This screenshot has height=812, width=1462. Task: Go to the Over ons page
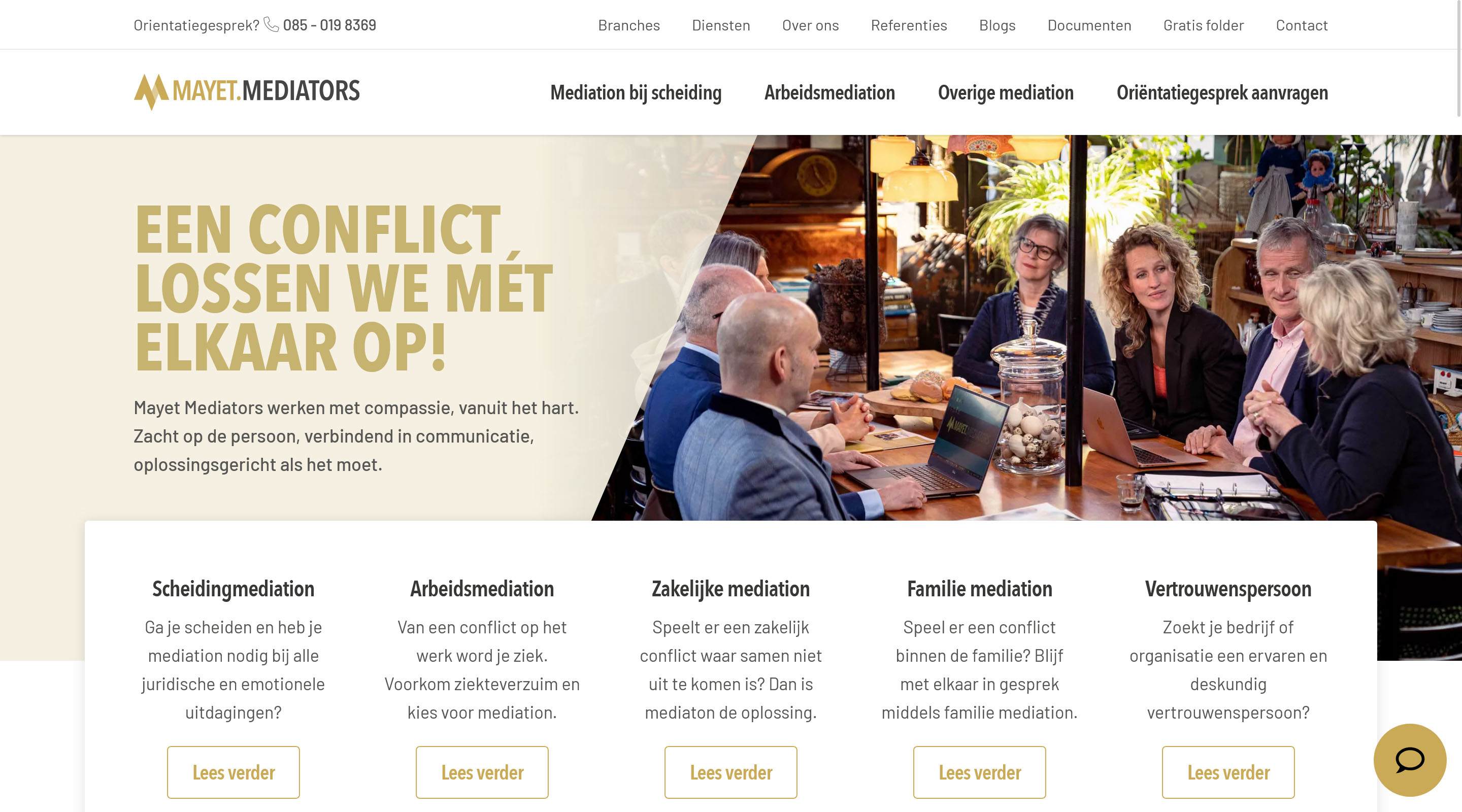point(810,25)
